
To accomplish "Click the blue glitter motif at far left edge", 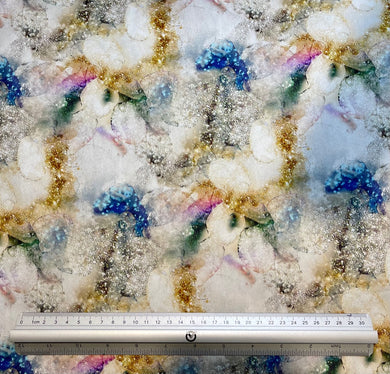I will pyautogui.click(x=9, y=81).
